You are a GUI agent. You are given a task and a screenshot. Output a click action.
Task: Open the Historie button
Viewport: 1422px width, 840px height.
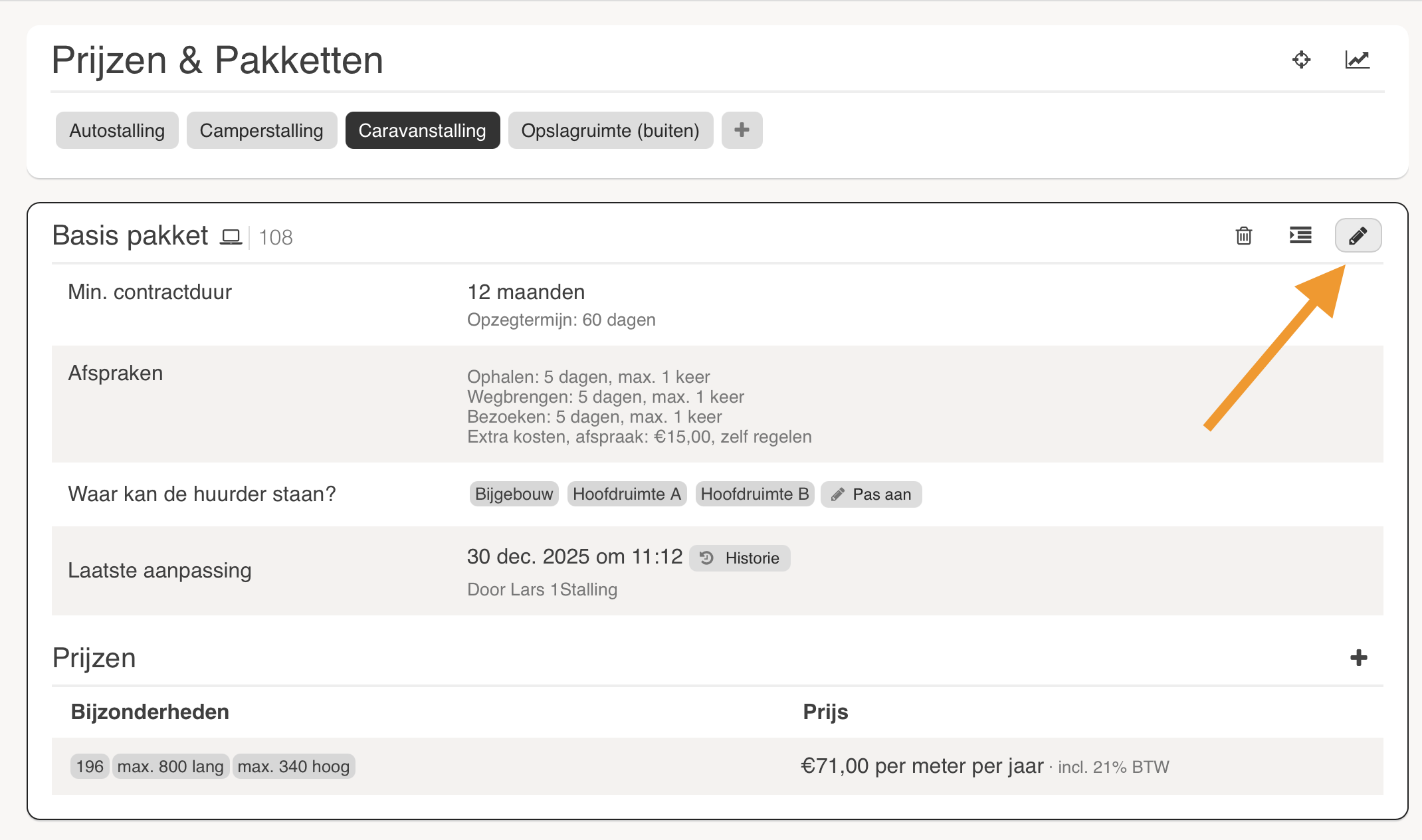coord(740,558)
